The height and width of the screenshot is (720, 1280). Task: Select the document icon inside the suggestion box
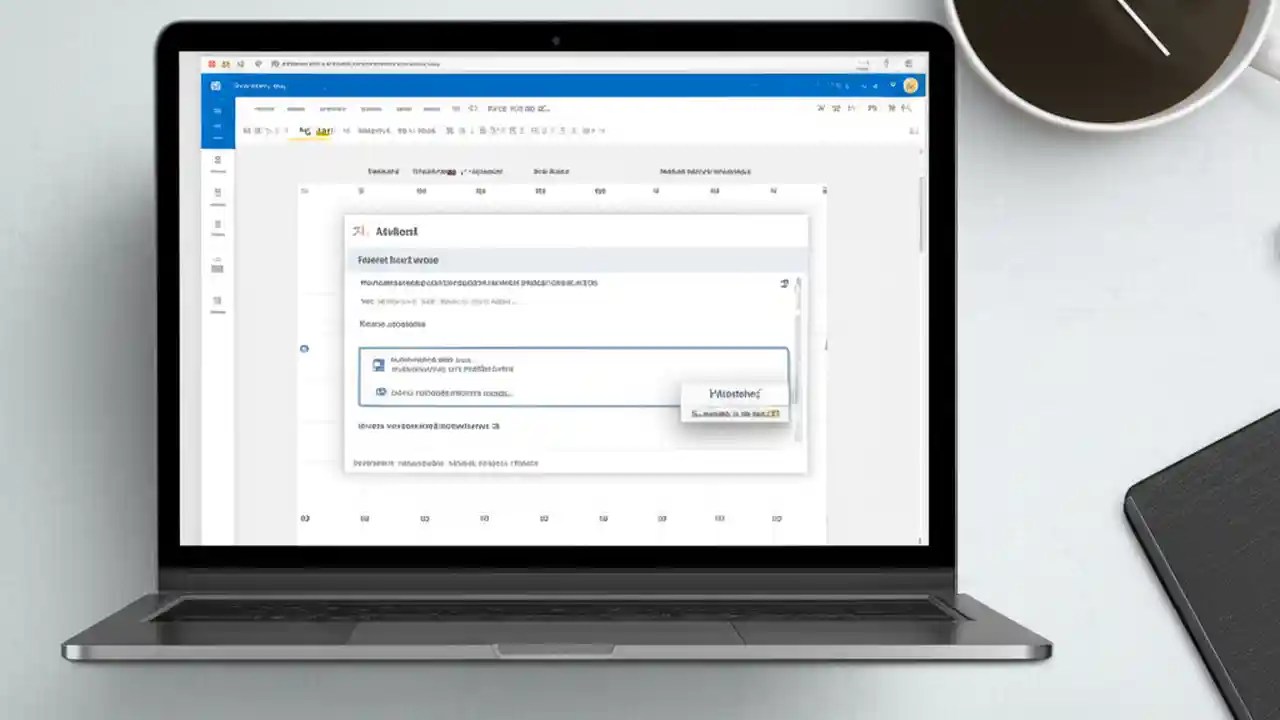pyautogui.click(x=378, y=364)
